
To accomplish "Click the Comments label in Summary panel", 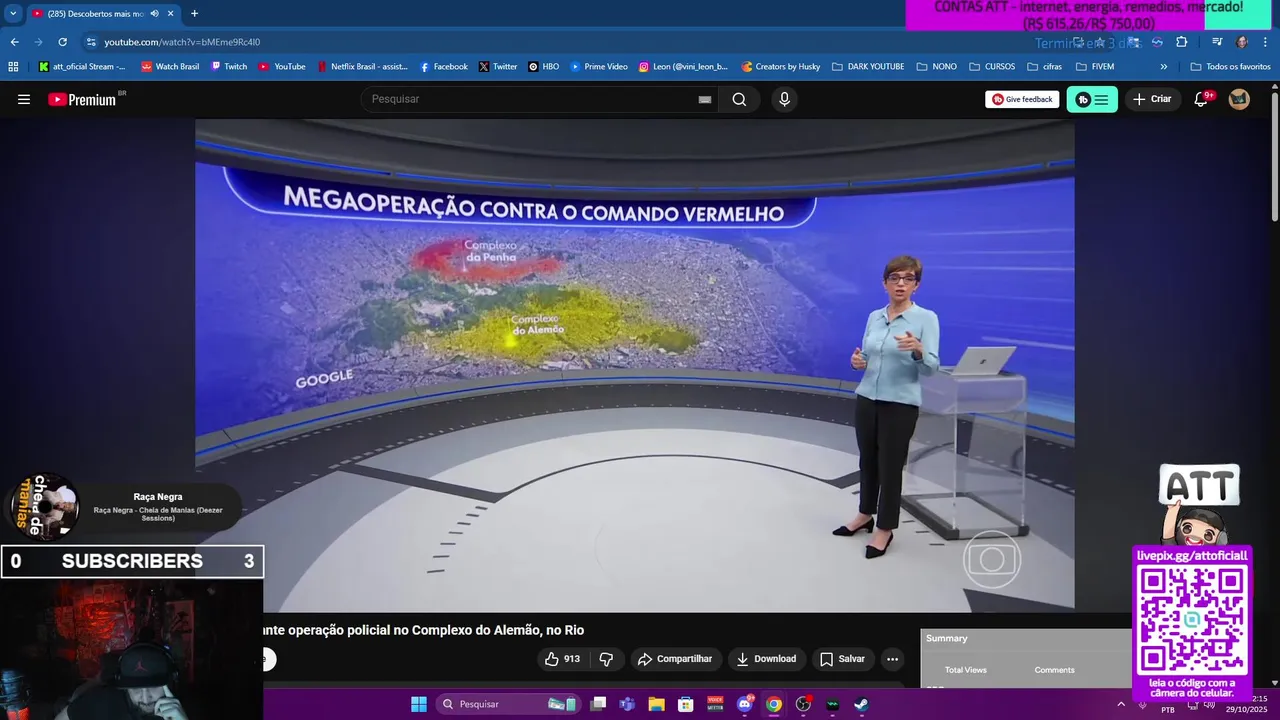I will tap(1054, 670).
